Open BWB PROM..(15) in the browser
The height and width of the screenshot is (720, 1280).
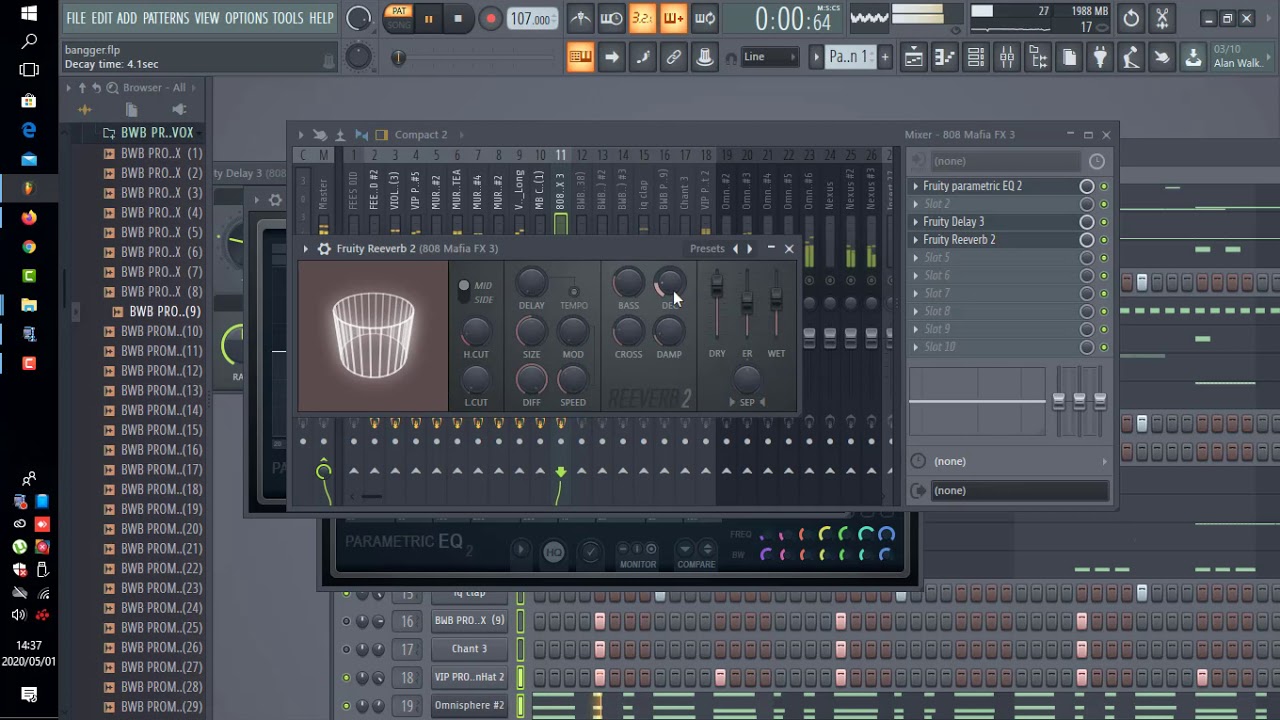point(161,430)
